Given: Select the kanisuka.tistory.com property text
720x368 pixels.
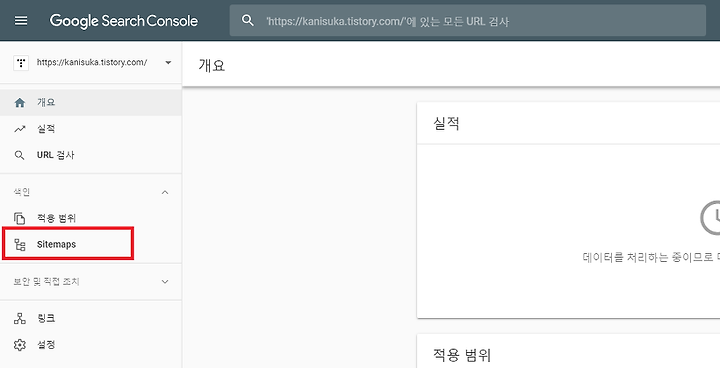Looking at the screenshot, I should (92, 62).
